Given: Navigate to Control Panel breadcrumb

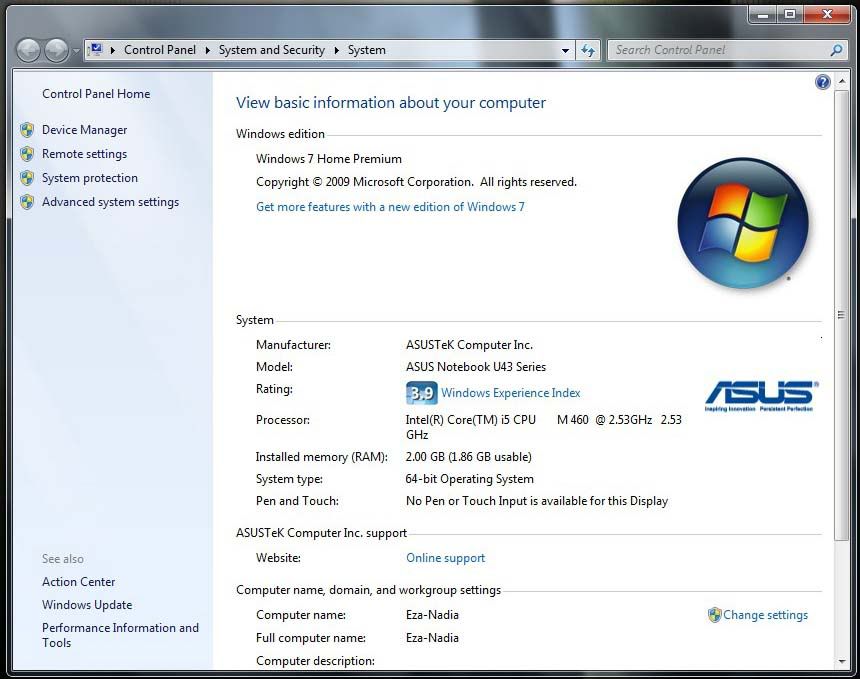Looking at the screenshot, I should pyautogui.click(x=160, y=50).
